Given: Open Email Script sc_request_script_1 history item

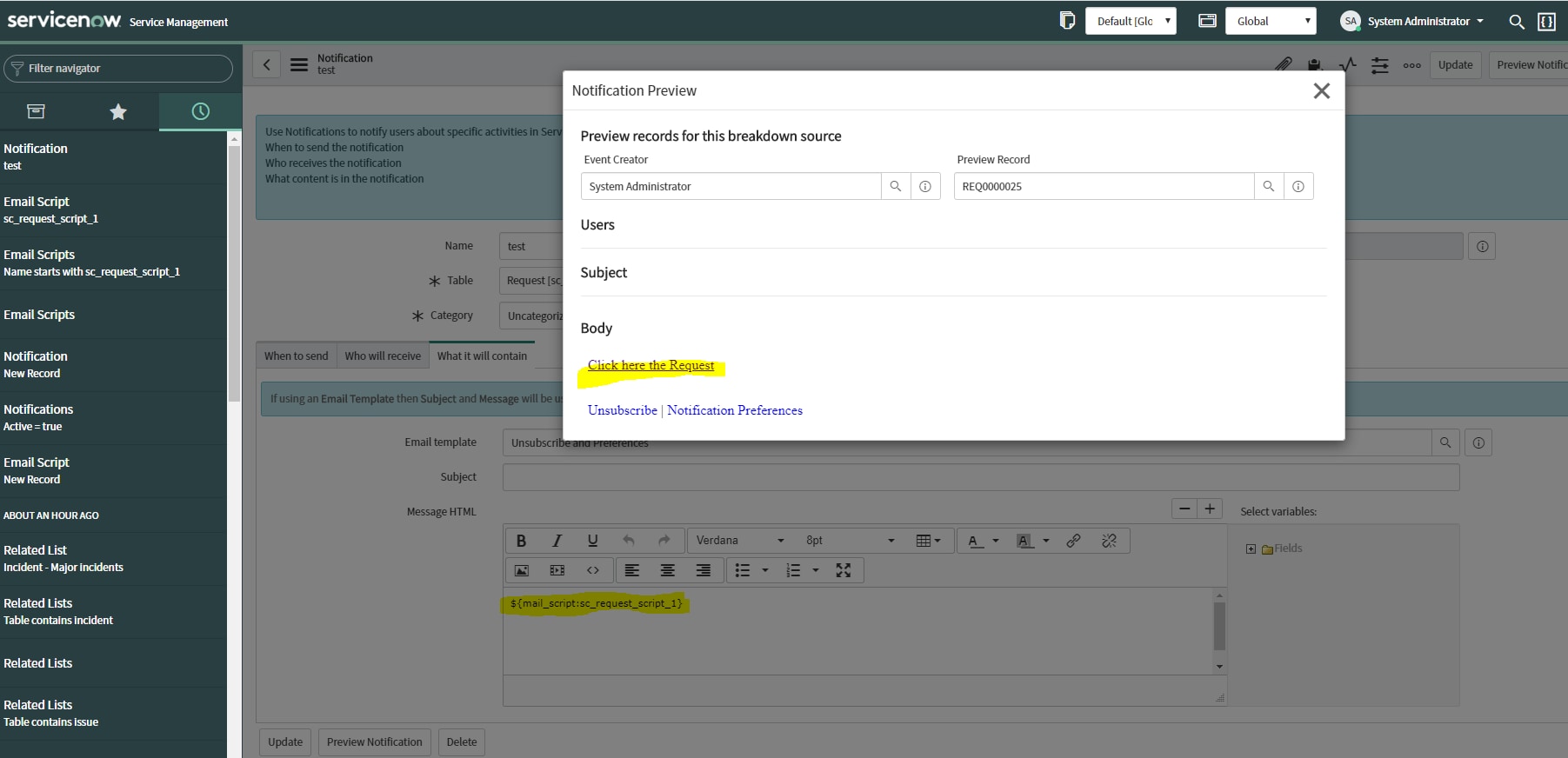Looking at the screenshot, I should pyautogui.click(x=113, y=209).
